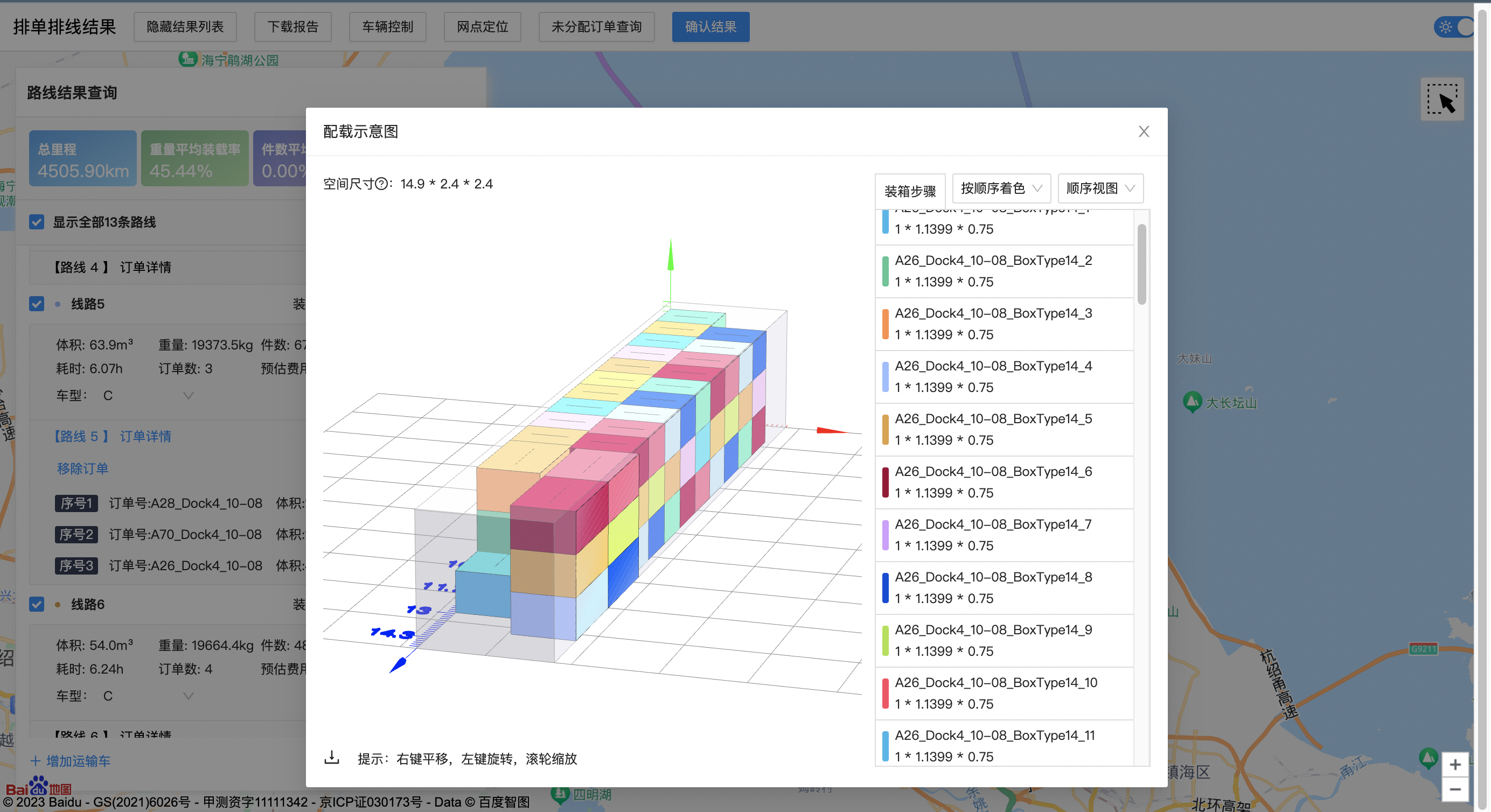Viewport: 1491px width, 812px height.
Task: Zoom in the map with plus
Action: click(1454, 765)
